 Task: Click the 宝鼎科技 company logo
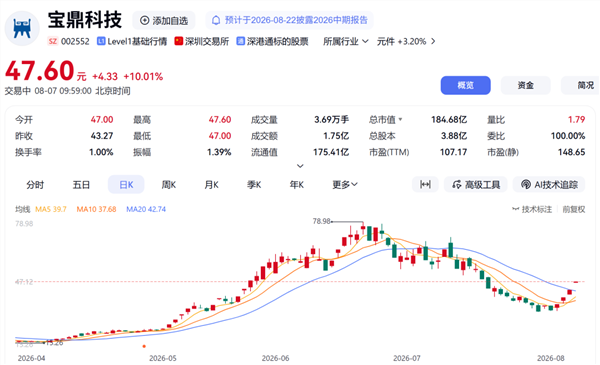pos(22,28)
